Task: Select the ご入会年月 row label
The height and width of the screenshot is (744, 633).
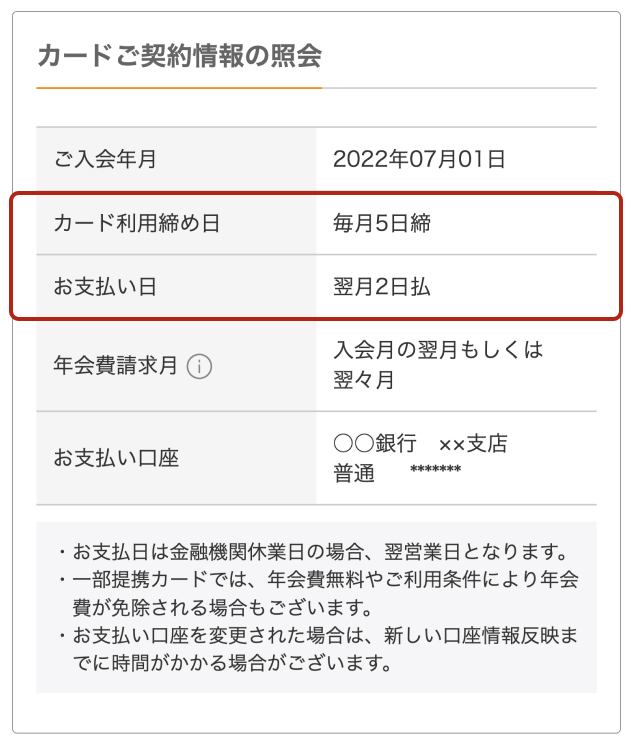Action: point(105,159)
